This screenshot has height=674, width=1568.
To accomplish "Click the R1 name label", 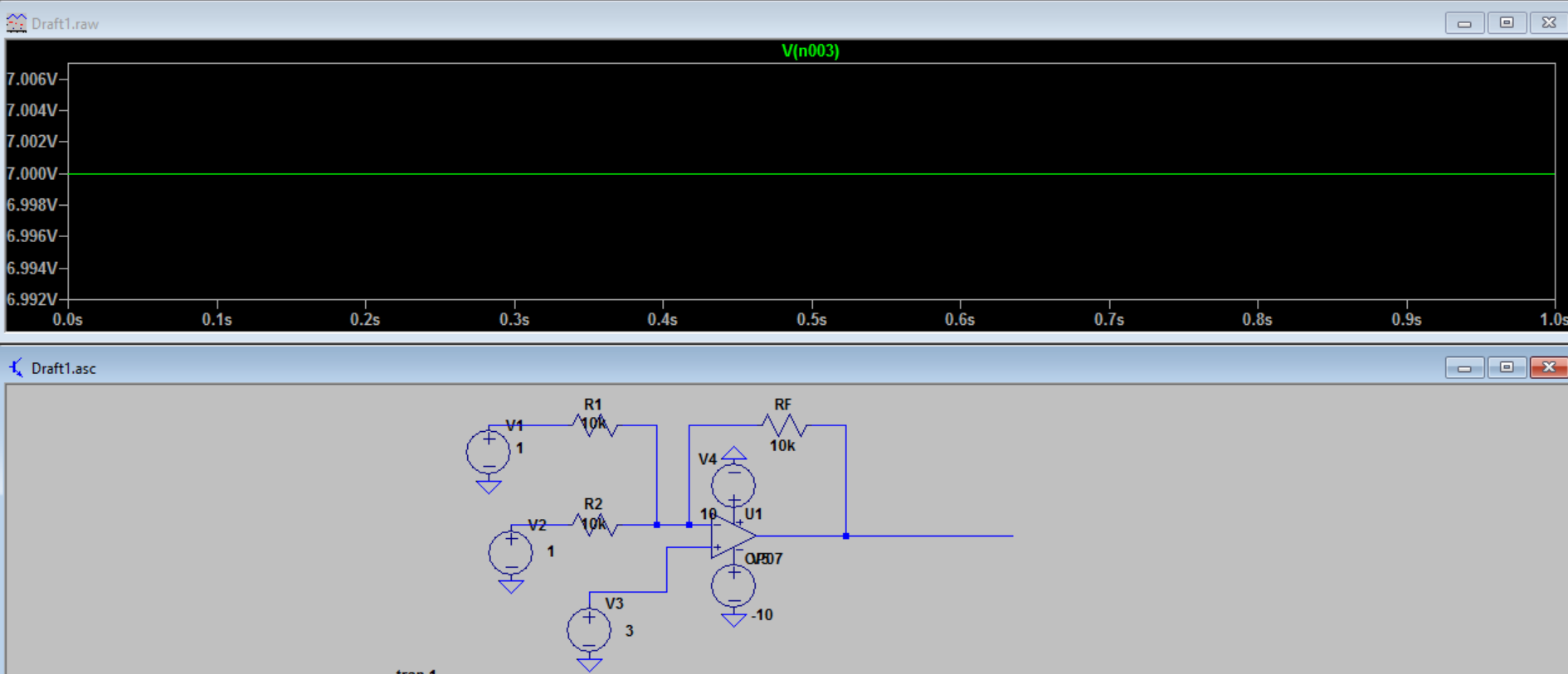I will click(592, 405).
